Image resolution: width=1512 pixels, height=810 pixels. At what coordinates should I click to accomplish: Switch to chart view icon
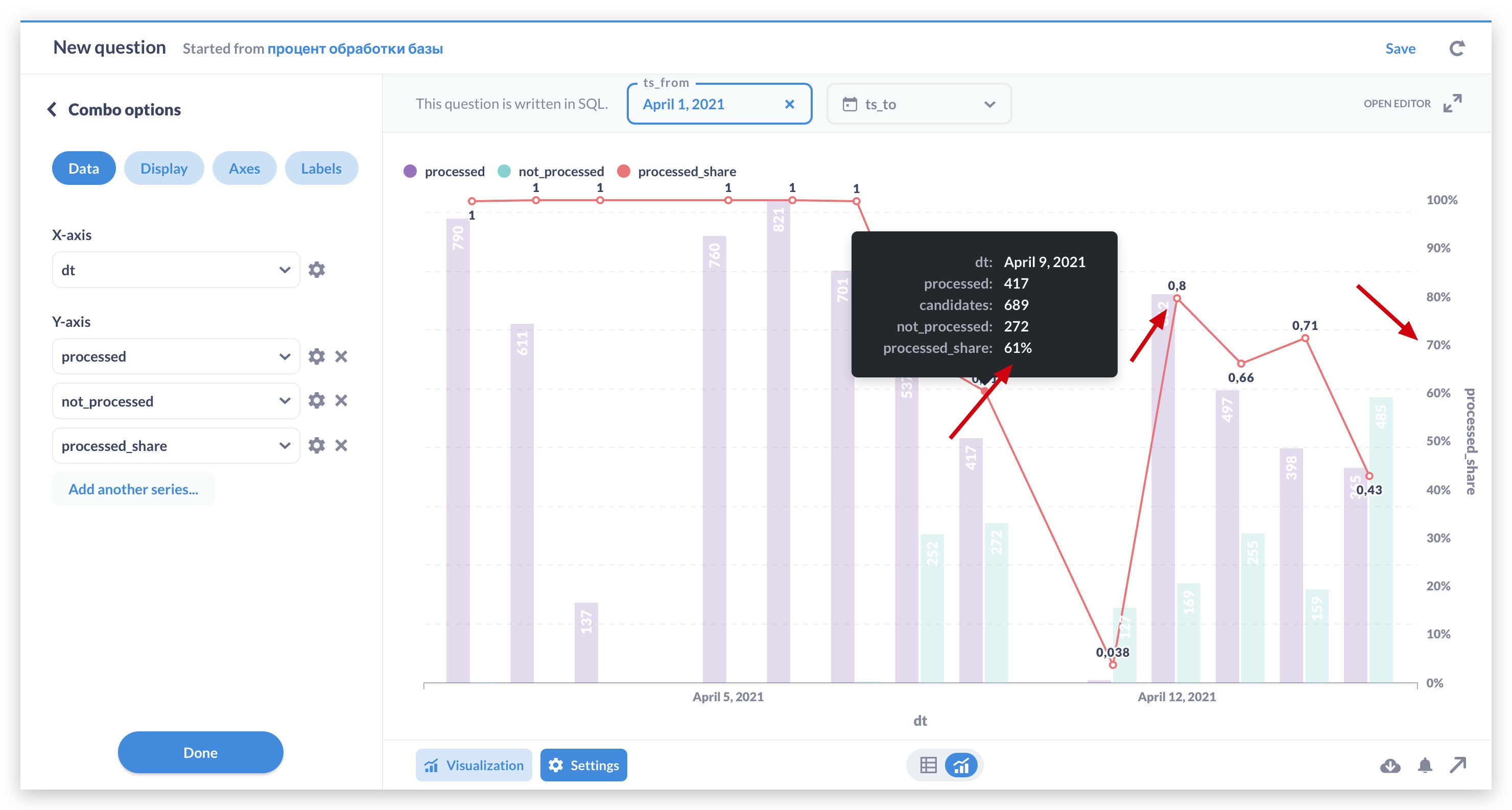coord(961,766)
